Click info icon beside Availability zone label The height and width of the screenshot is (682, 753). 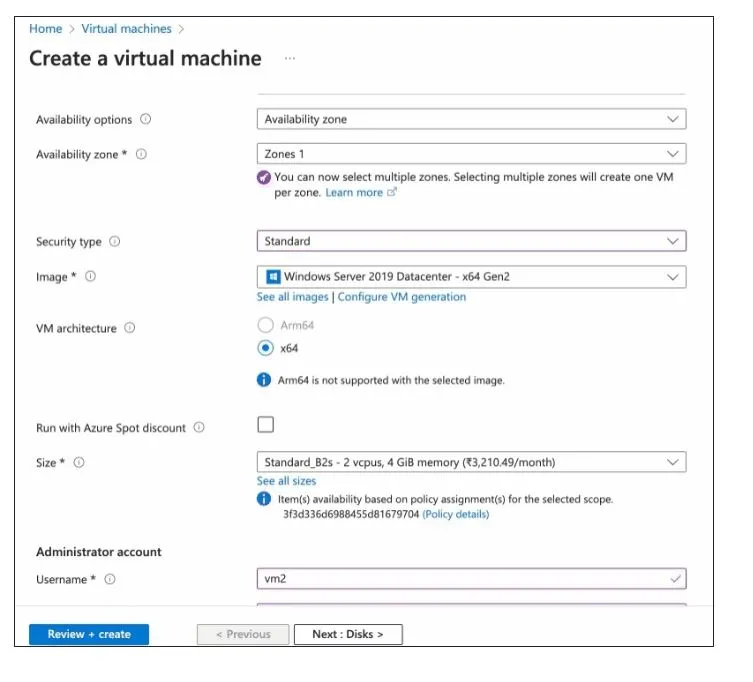141,154
